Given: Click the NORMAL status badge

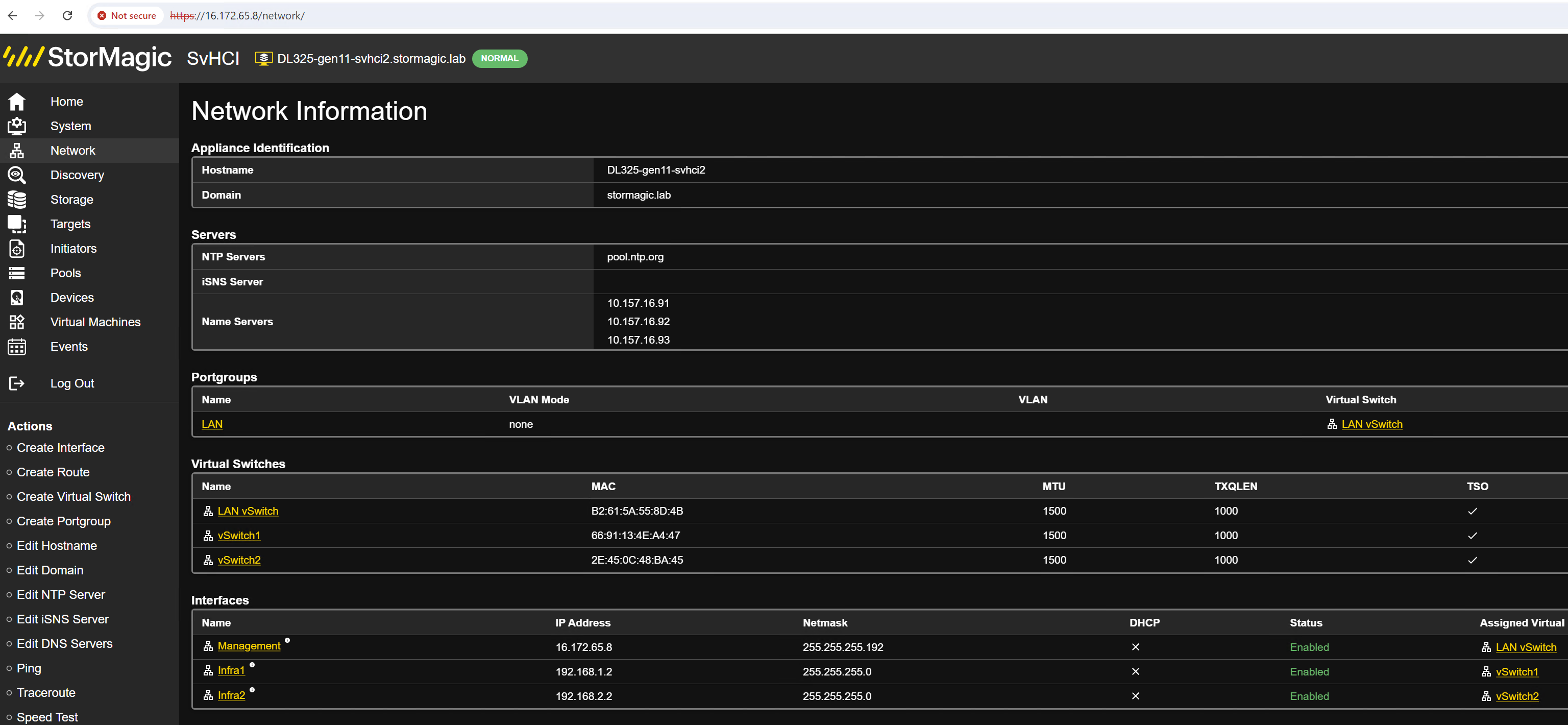Looking at the screenshot, I should pos(499,58).
